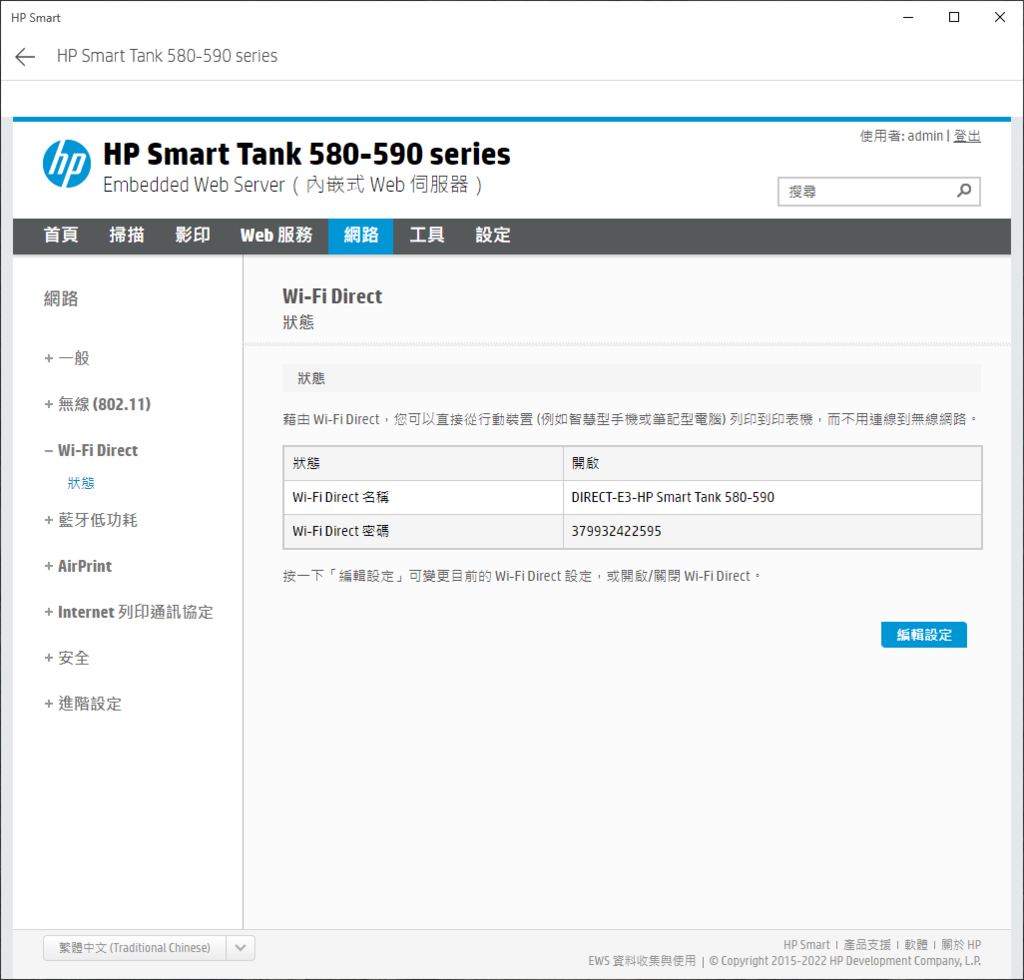Close the HP Smart window
Screen dimensions: 1024x980
tap(999, 18)
